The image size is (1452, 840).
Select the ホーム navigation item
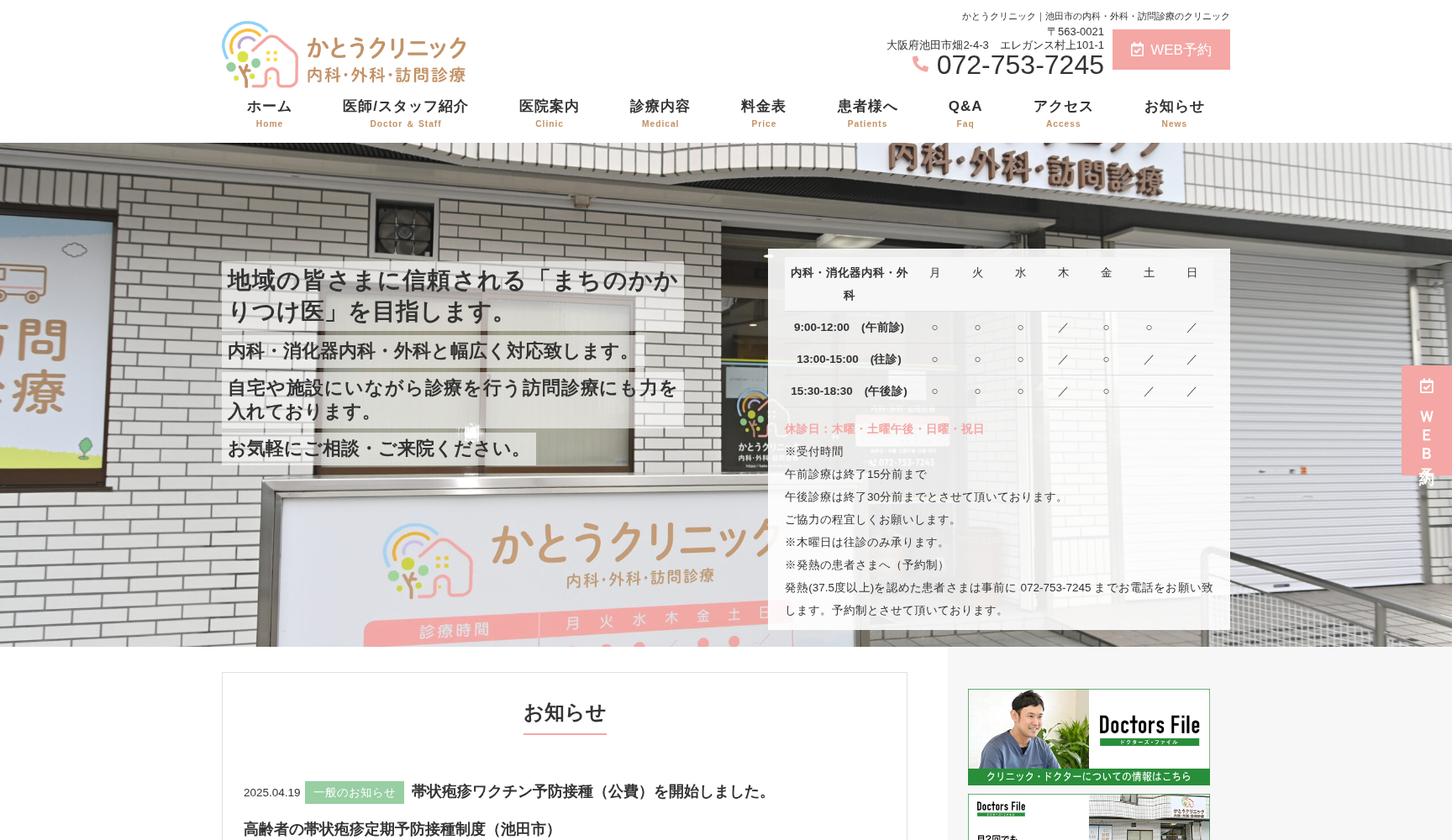(269, 113)
